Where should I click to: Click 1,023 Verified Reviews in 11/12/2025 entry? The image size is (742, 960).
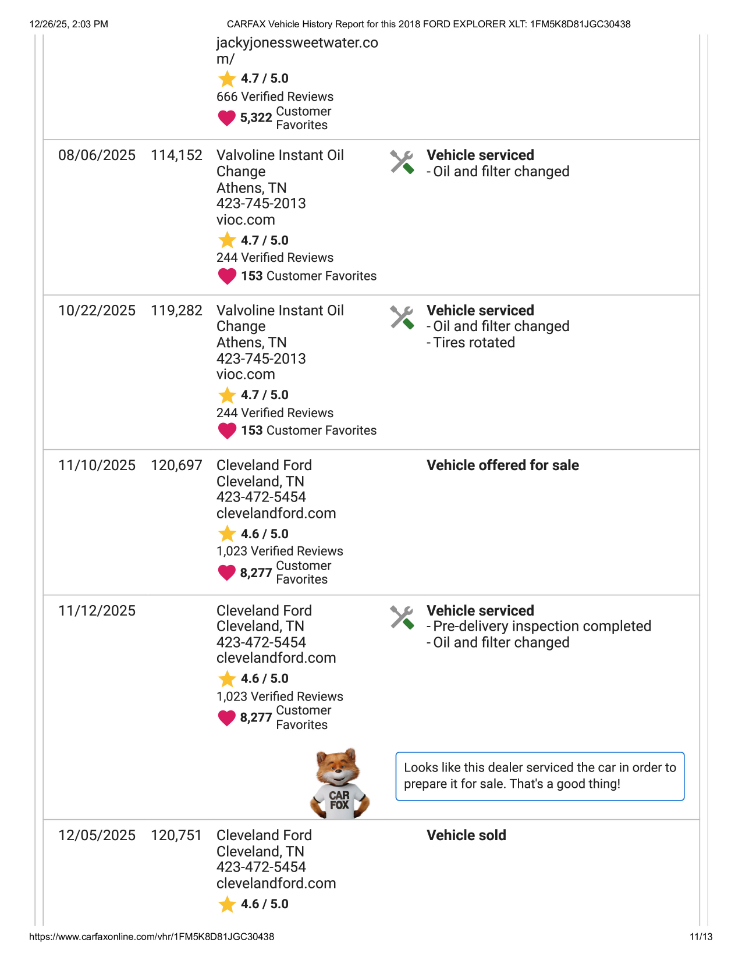tap(279, 696)
